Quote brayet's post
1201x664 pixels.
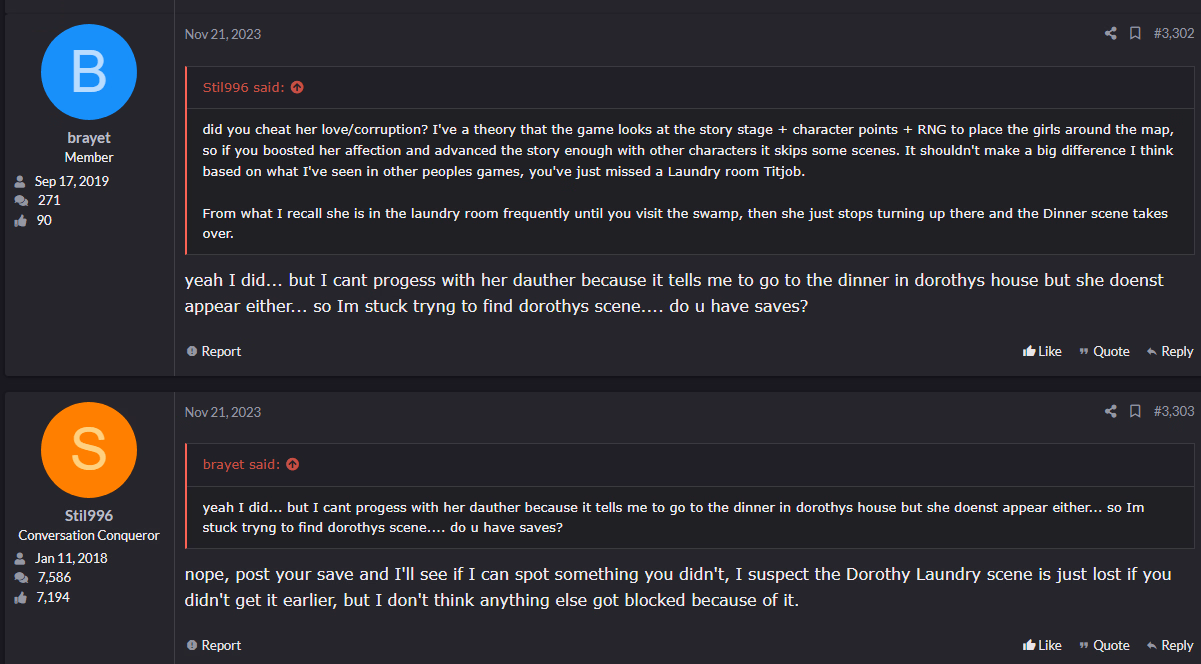(1104, 351)
